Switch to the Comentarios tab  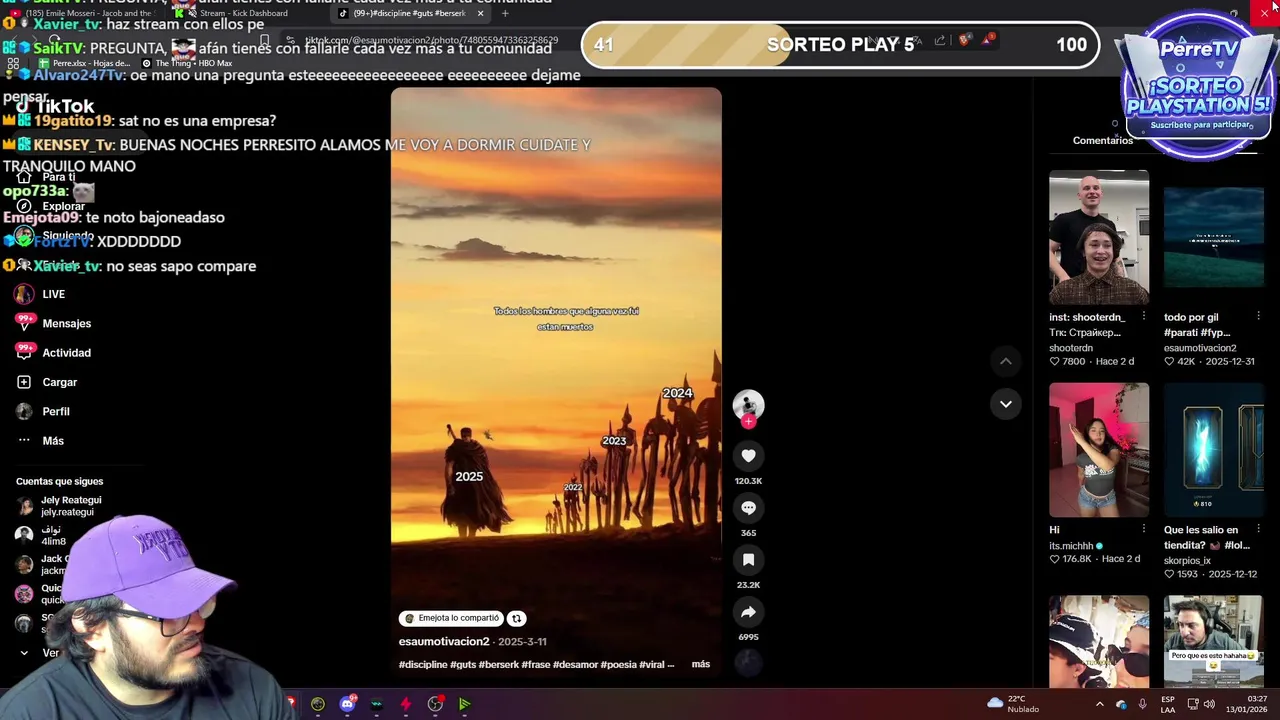[x=1103, y=140]
